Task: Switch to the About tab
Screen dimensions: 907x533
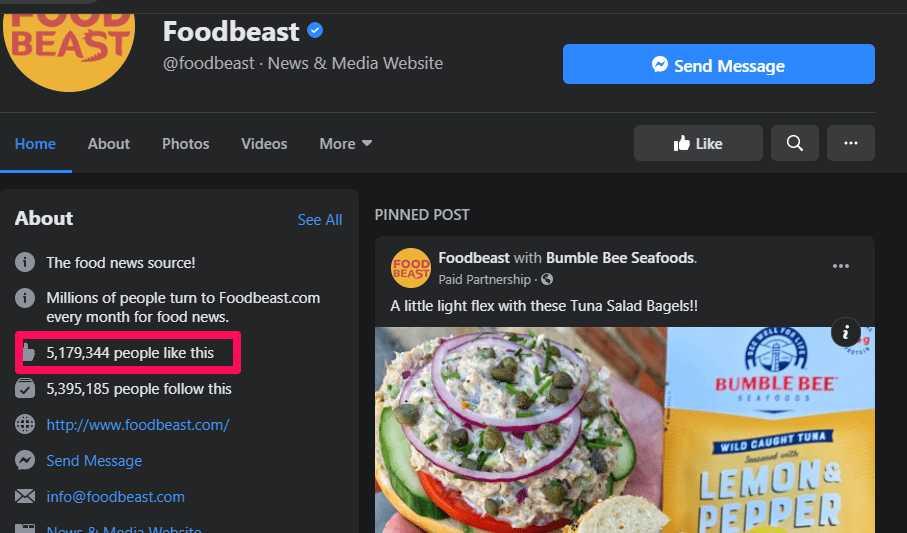Action: coord(108,143)
